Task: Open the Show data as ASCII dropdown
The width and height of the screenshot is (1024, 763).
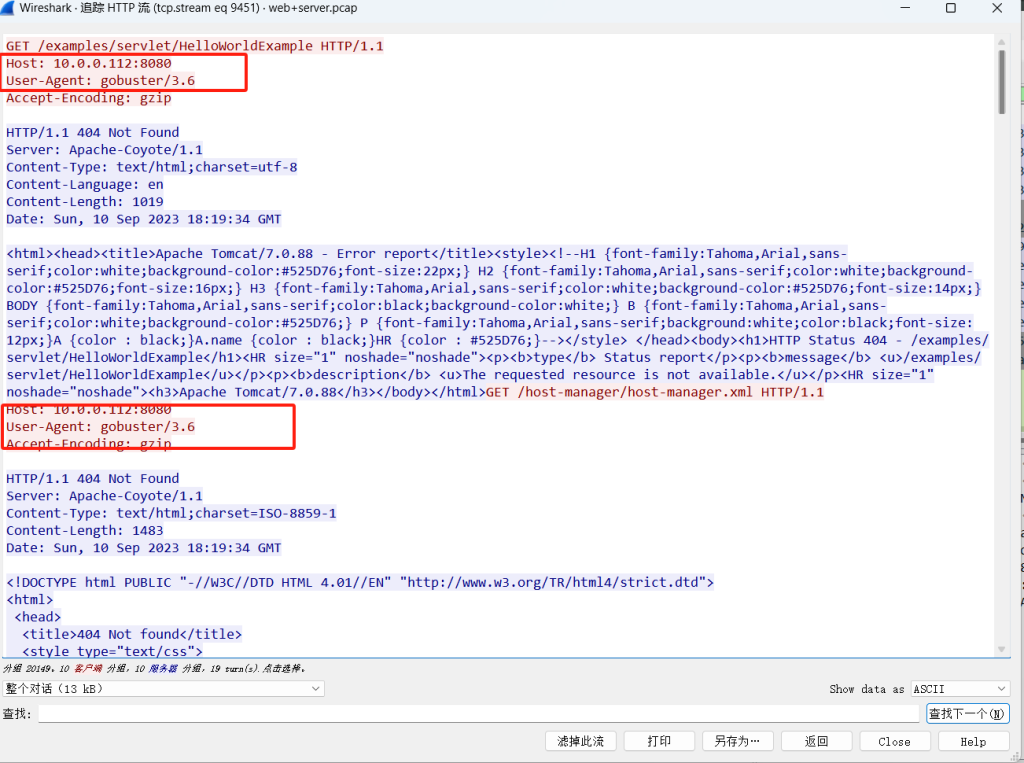Action: (960, 689)
